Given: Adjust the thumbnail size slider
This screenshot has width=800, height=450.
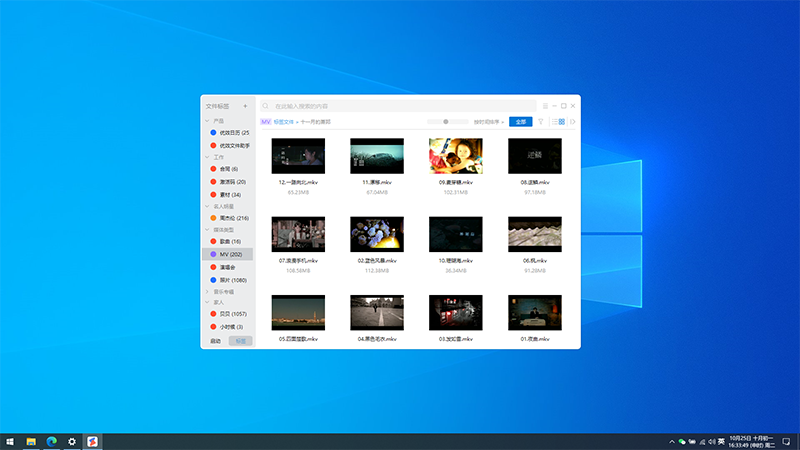Looking at the screenshot, I should 446,122.
